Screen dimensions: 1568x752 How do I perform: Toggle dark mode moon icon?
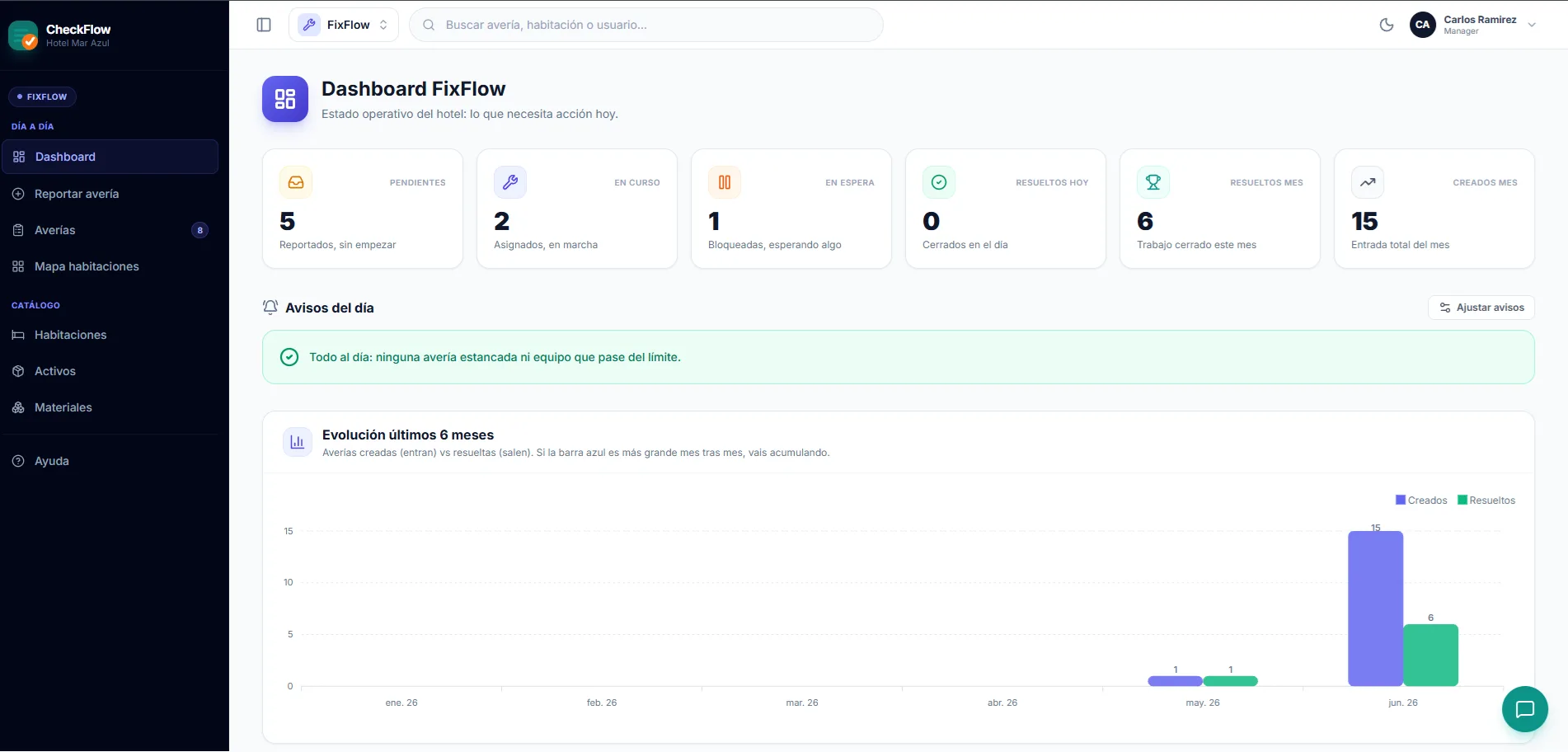point(1387,25)
